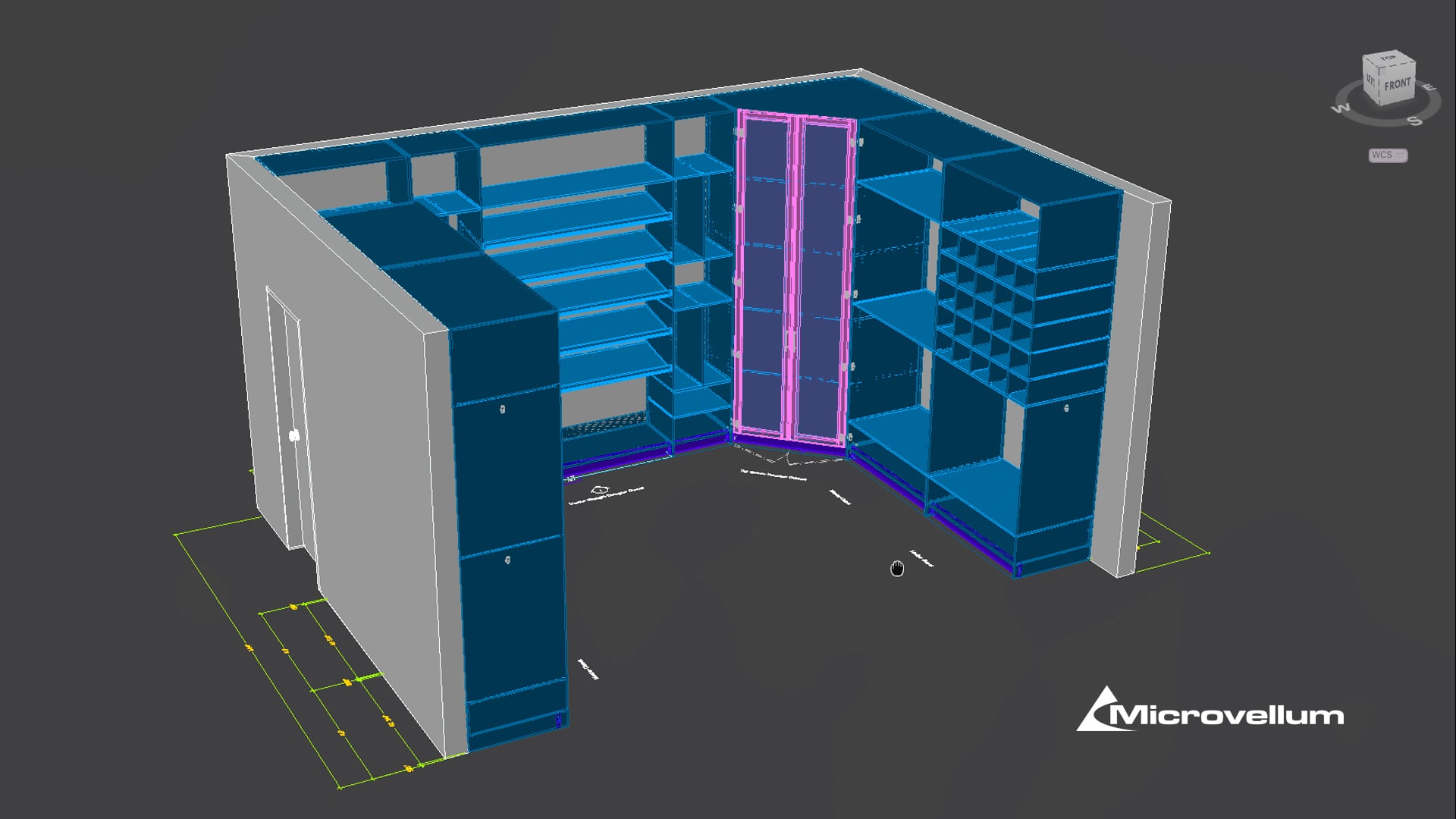This screenshot has height=819, width=1456.
Task: Click the lock on the tall cabinet's lower door
Action: (507, 560)
